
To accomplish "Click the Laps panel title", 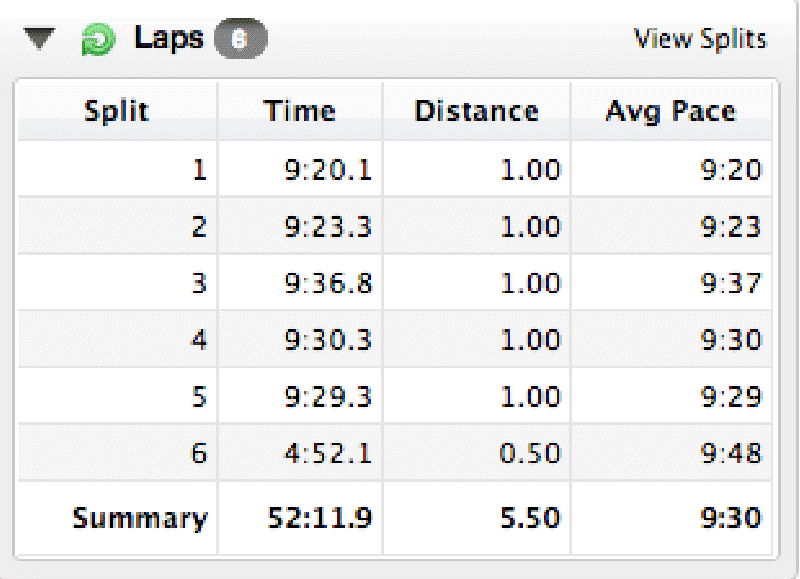I will coord(168,39).
